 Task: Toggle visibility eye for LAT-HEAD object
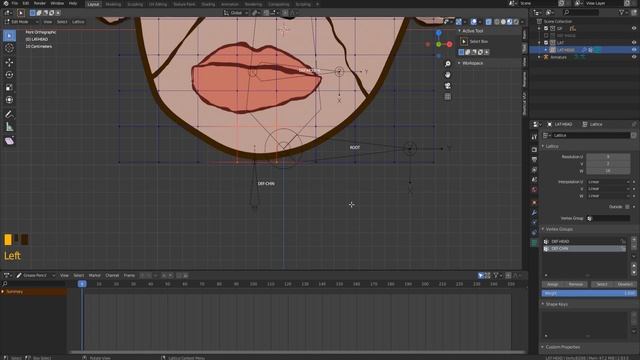tap(634, 49)
